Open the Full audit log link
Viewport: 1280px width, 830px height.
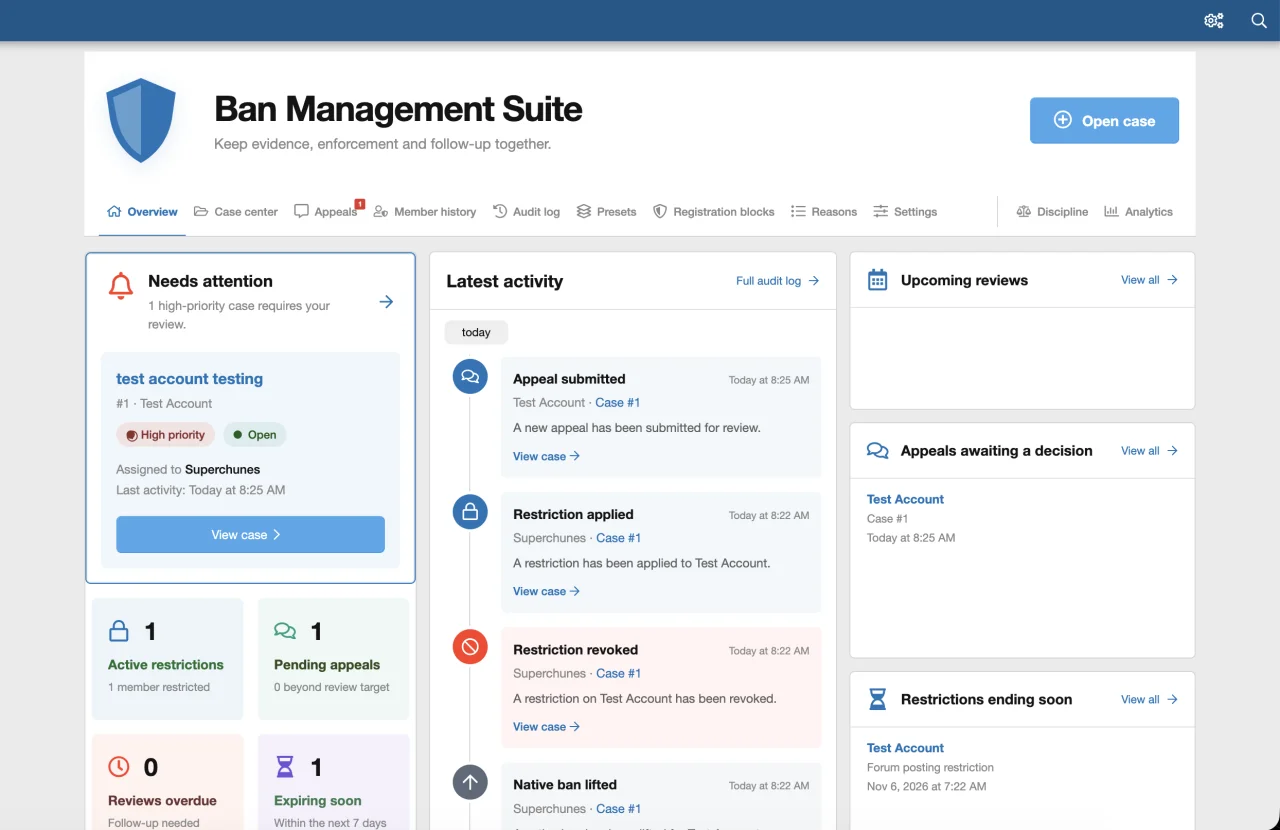777,281
